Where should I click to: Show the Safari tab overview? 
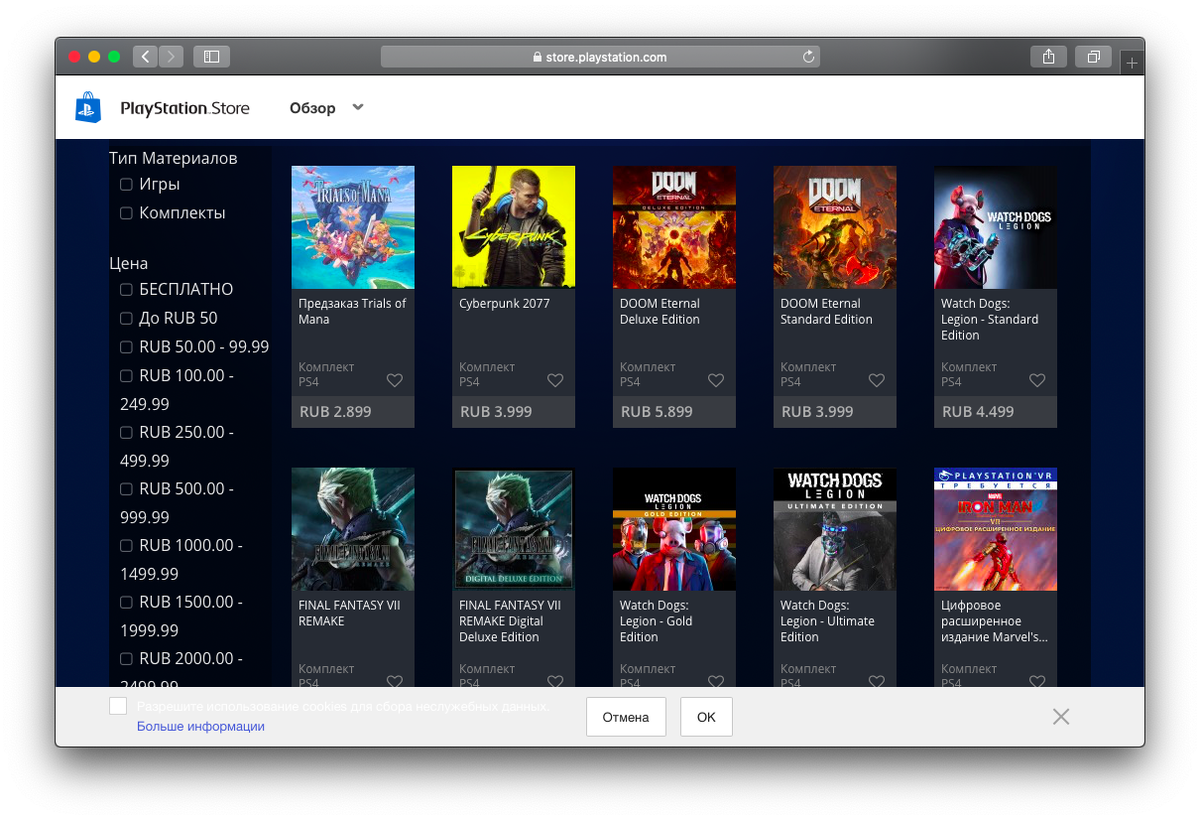tap(1094, 57)
